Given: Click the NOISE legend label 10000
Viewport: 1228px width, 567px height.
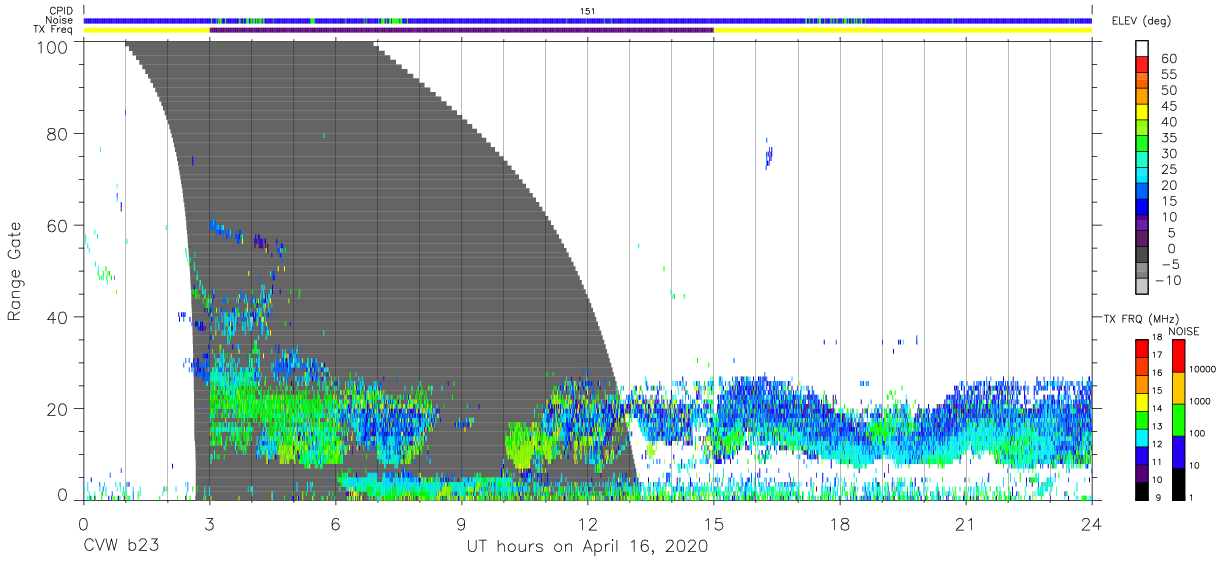Looking at the screenshot, I should [x=1203, y=369].
